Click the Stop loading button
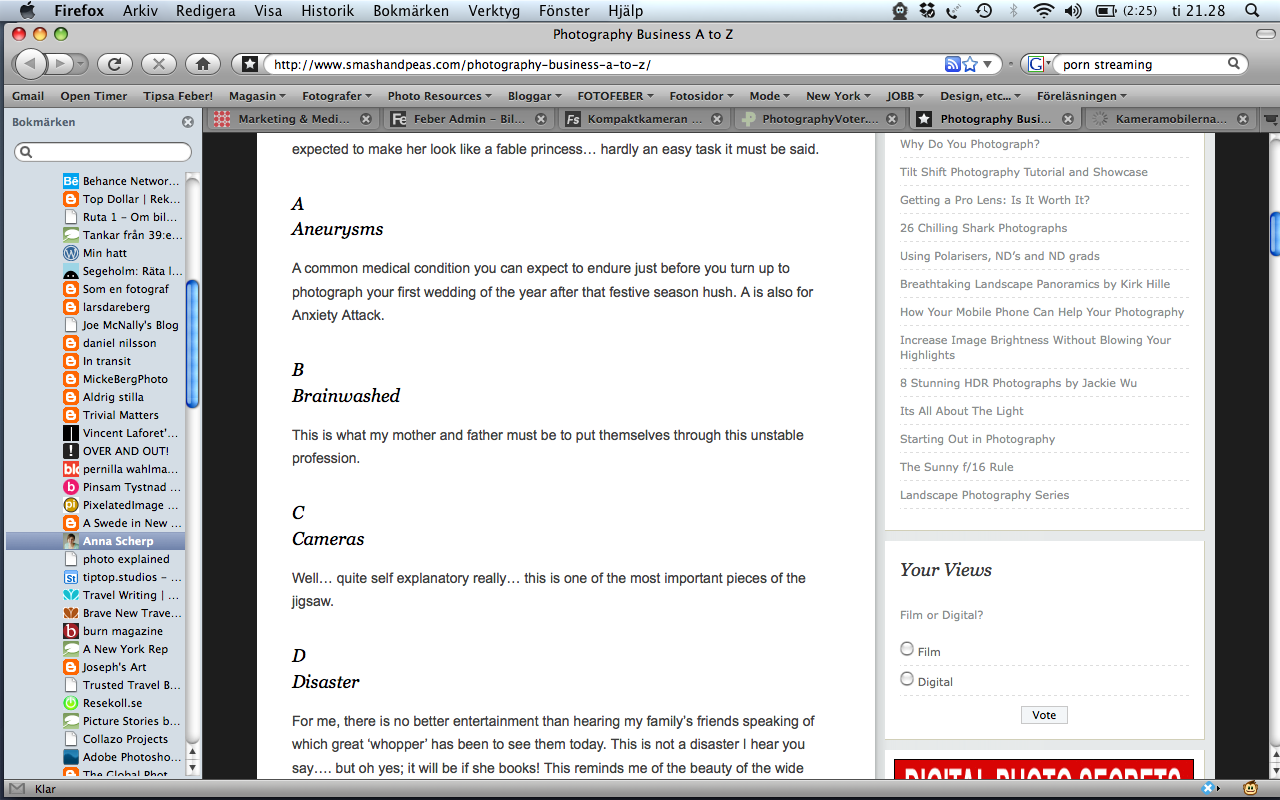This screenshot has height=800, width=1280. click(x=159, y=64)
